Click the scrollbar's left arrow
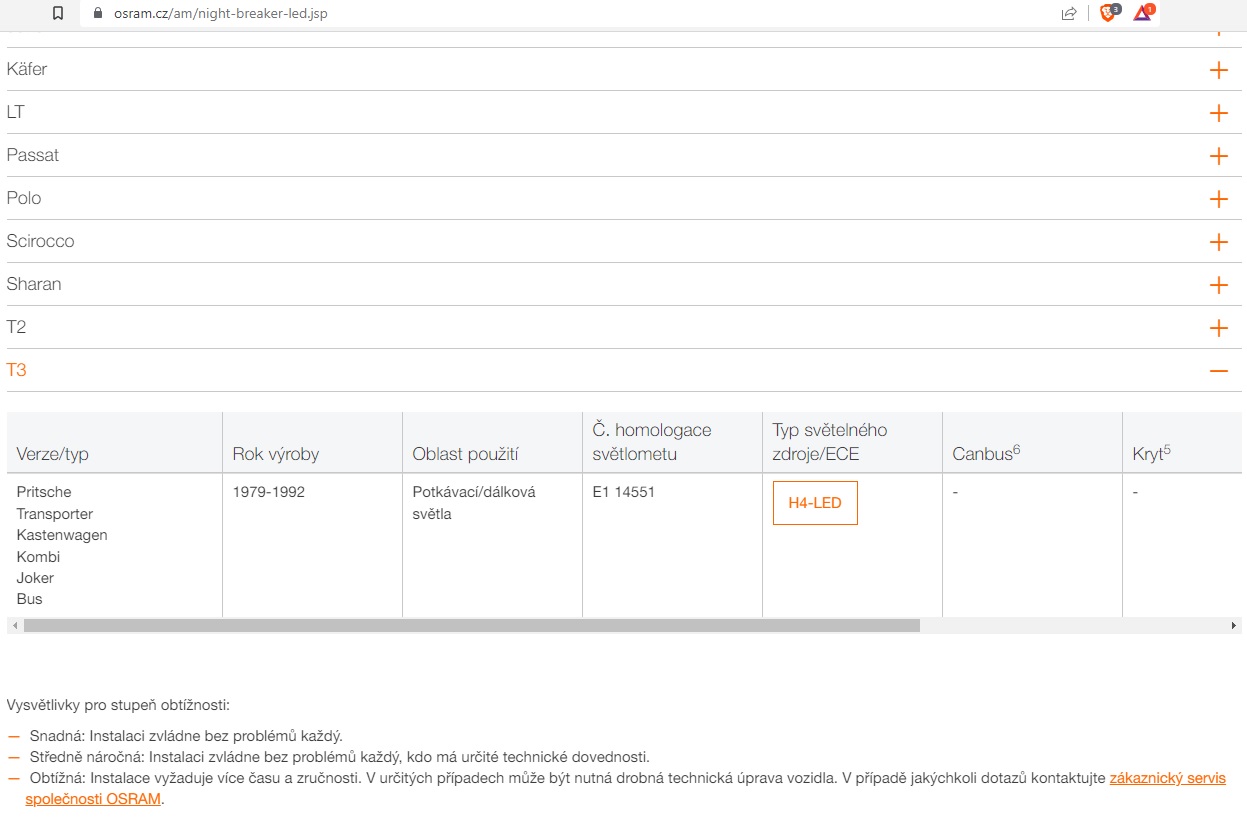Viewport: 1247px width, 820px height. pyautogui.click(x=13, y=625)
